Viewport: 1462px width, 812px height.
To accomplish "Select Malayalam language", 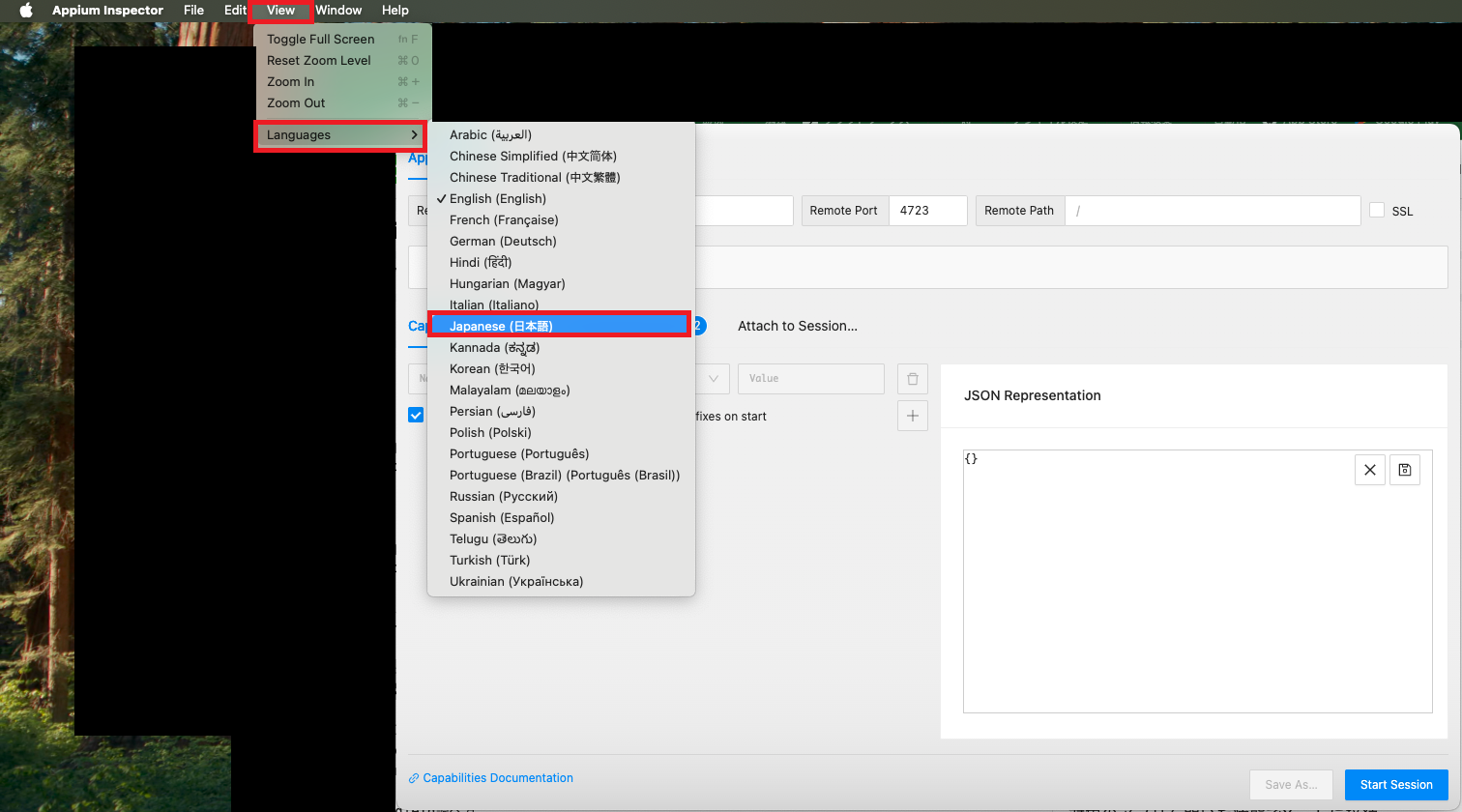I will tap(561, 391).
